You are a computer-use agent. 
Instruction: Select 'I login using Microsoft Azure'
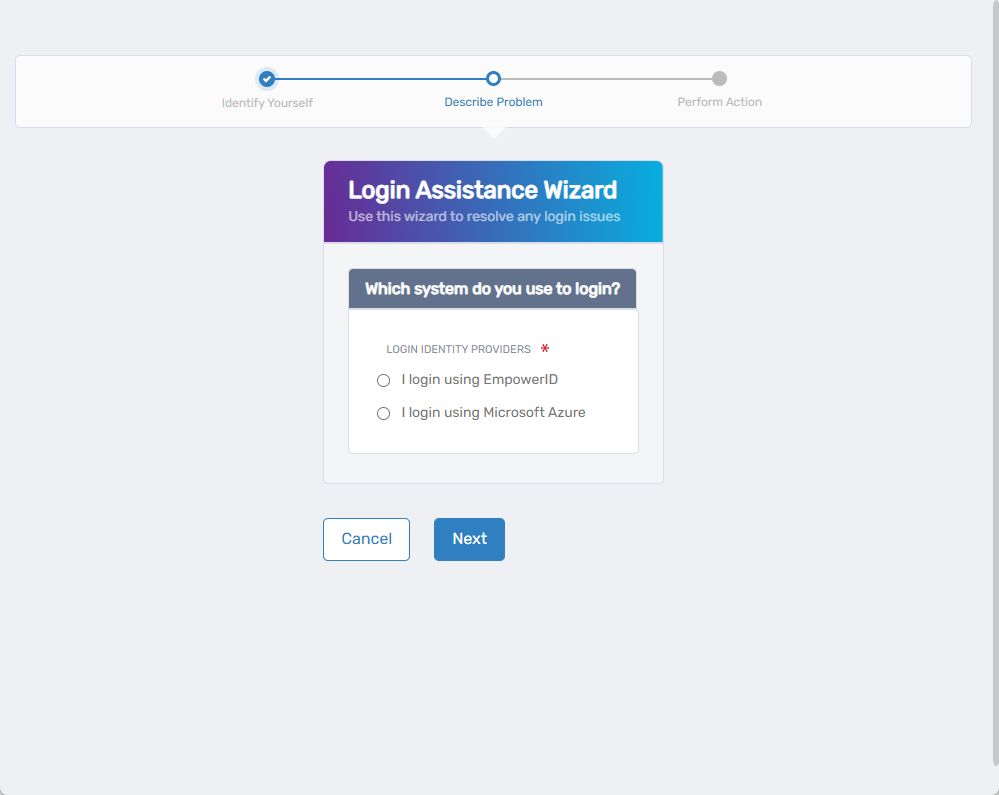[x=383, y=413]
